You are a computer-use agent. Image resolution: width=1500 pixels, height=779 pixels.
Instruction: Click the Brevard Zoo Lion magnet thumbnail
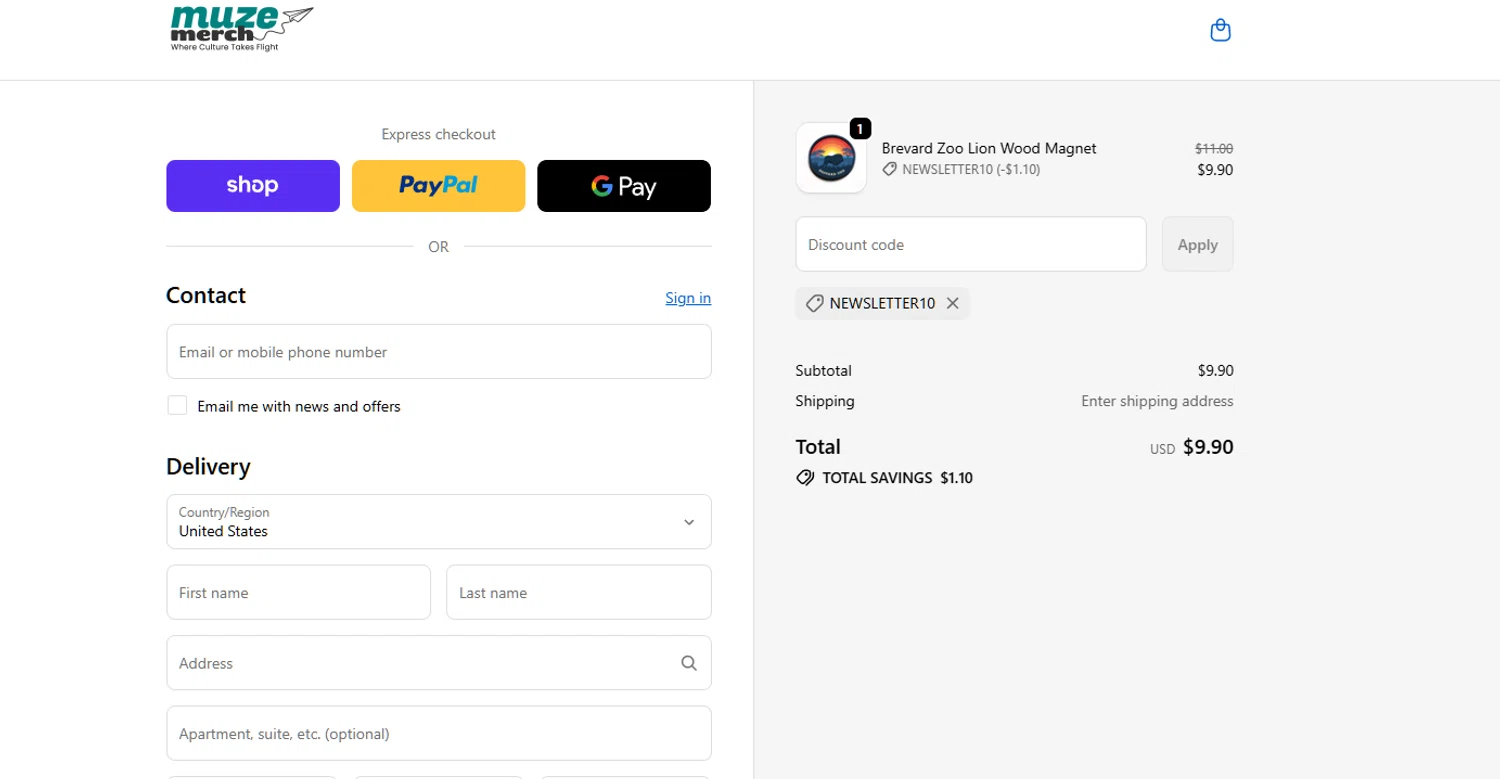click(831, 158)
